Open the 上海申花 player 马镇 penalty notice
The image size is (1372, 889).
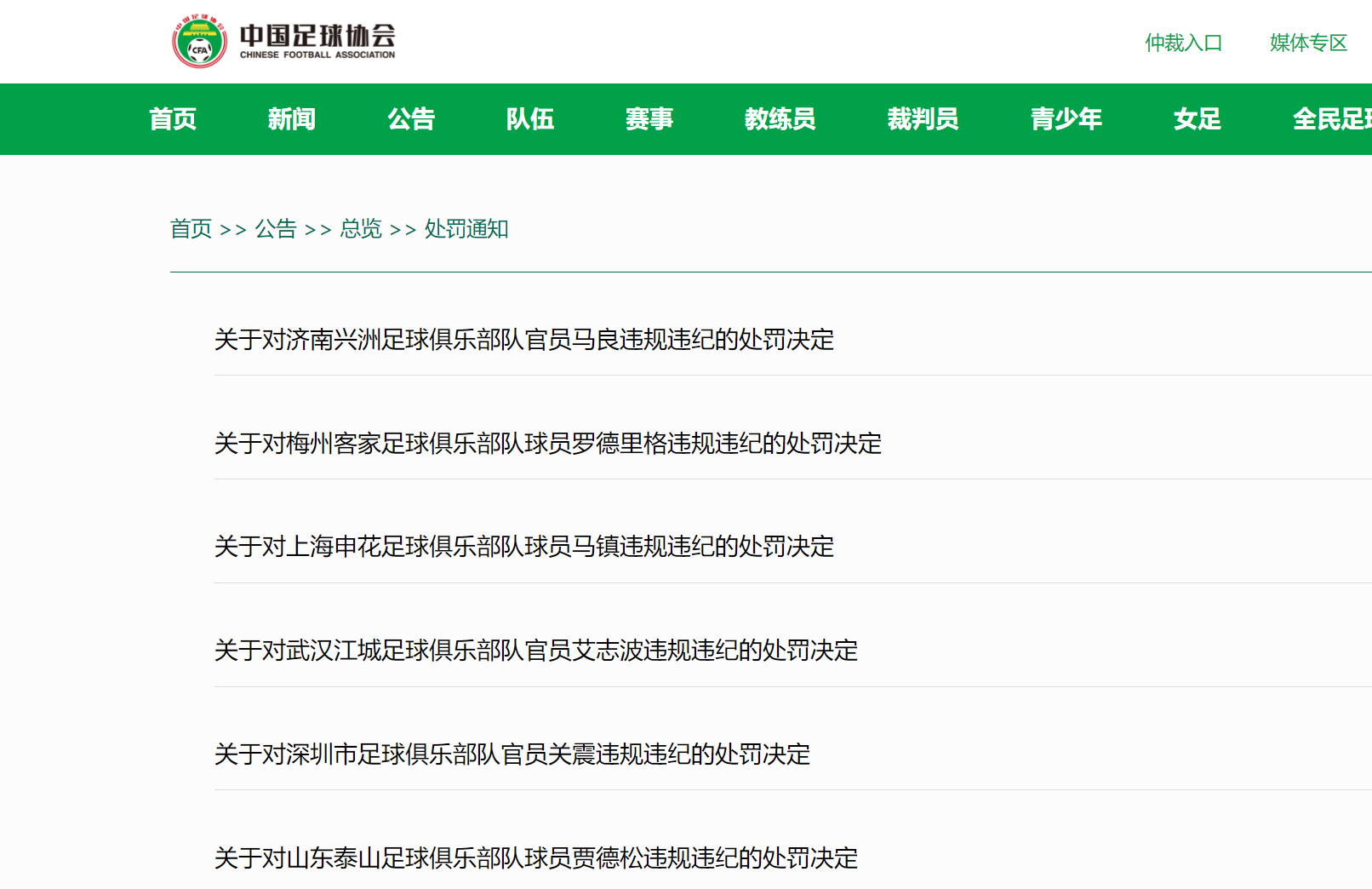pos(524,547)
